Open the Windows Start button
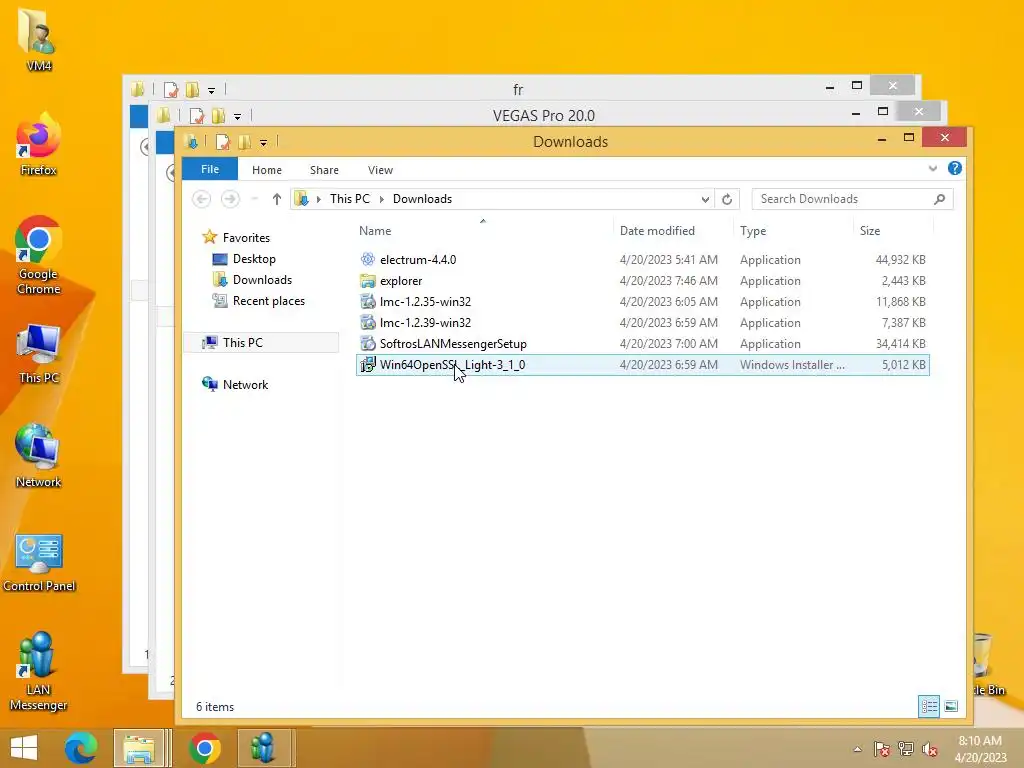The image size is (1024, 768). pos(24,748)
